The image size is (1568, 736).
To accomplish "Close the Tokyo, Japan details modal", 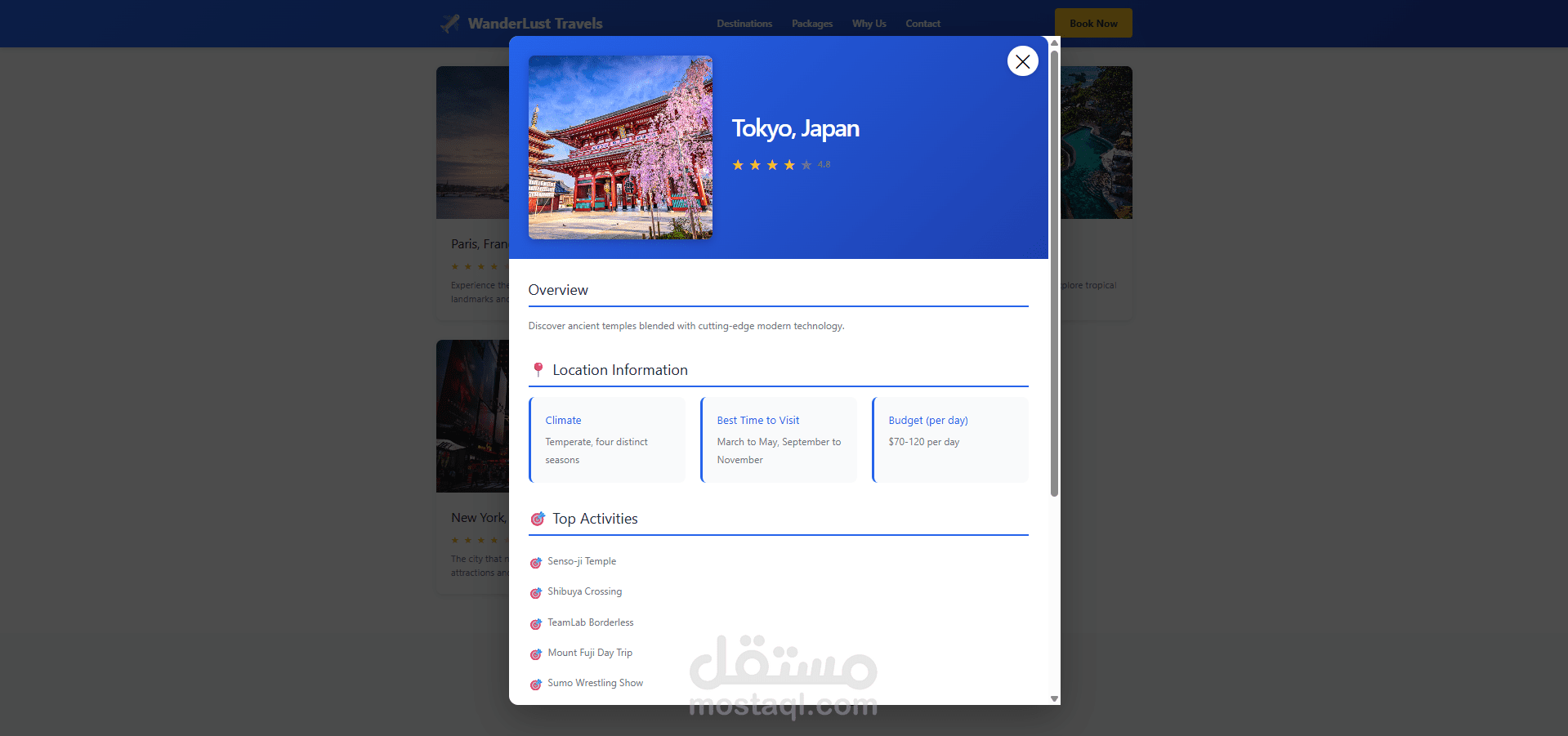I will (x=1022, y=61).
